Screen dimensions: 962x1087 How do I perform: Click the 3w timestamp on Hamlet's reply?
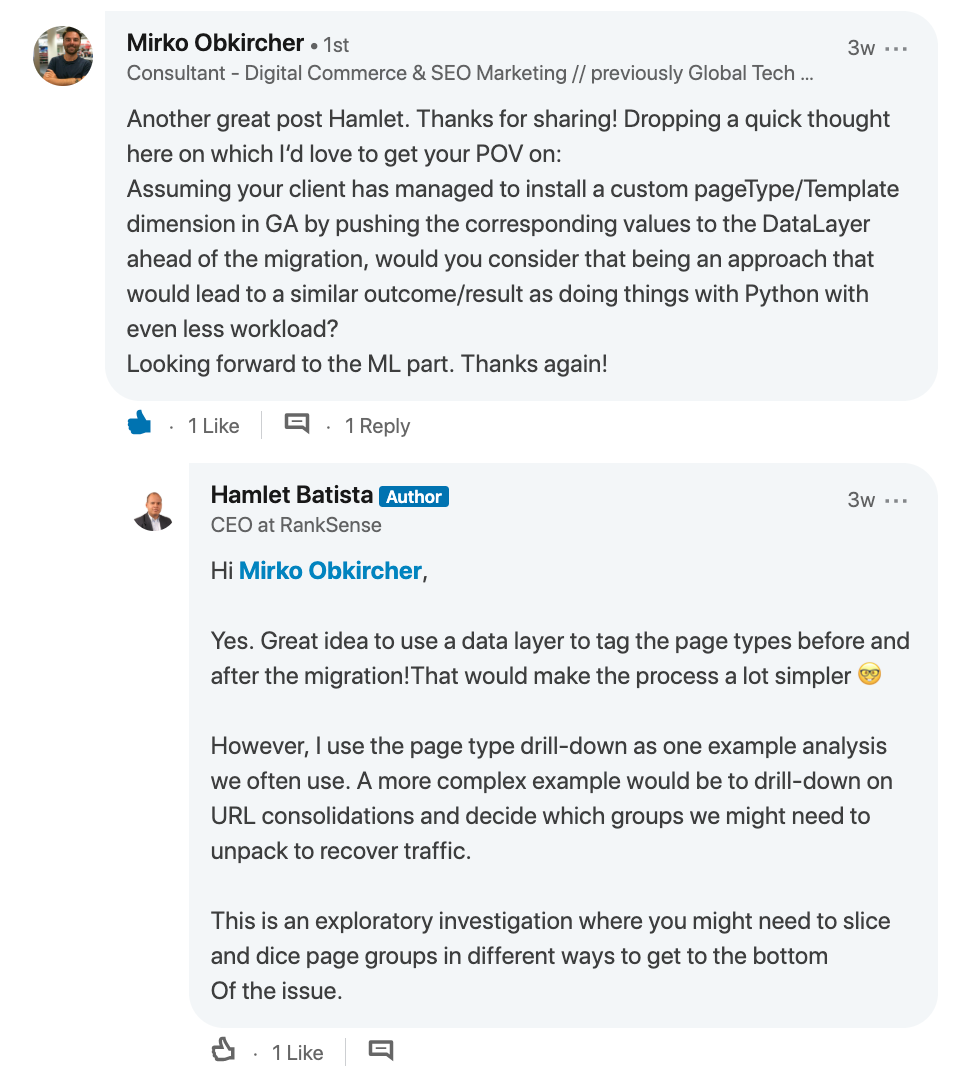[x=860, y=500]
